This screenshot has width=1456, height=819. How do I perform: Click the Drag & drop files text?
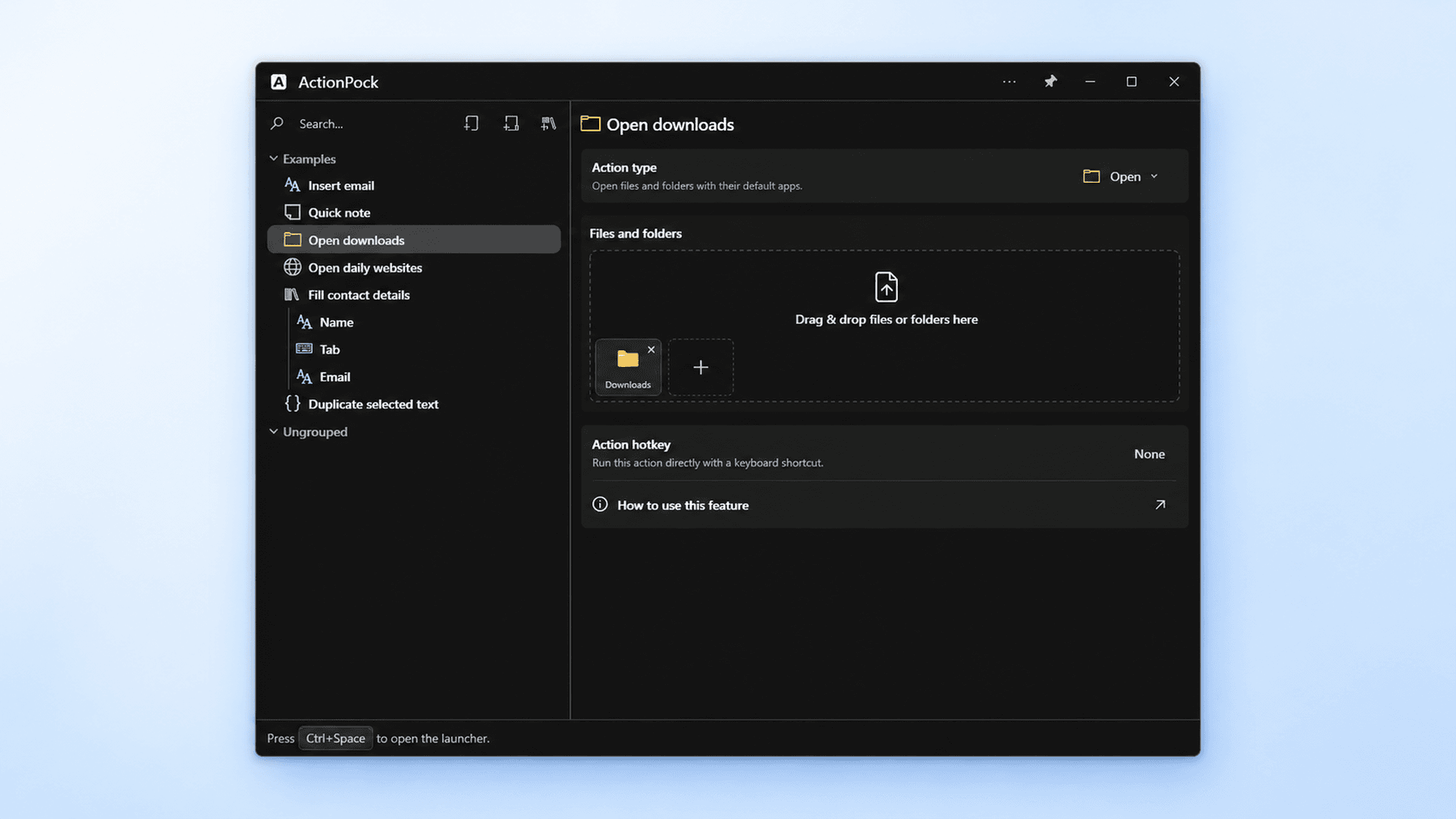[x=886, y=319]
